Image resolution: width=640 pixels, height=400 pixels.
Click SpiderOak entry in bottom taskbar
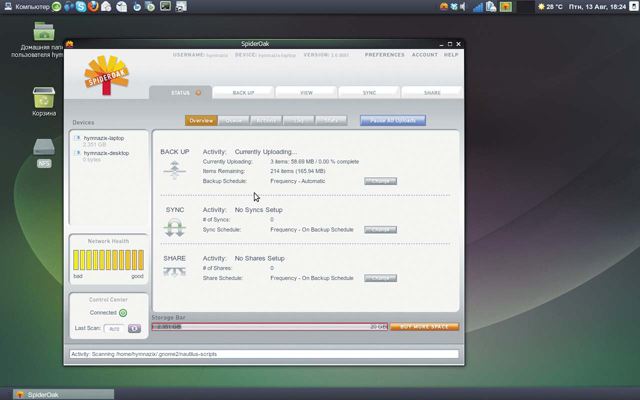(64, 395)
